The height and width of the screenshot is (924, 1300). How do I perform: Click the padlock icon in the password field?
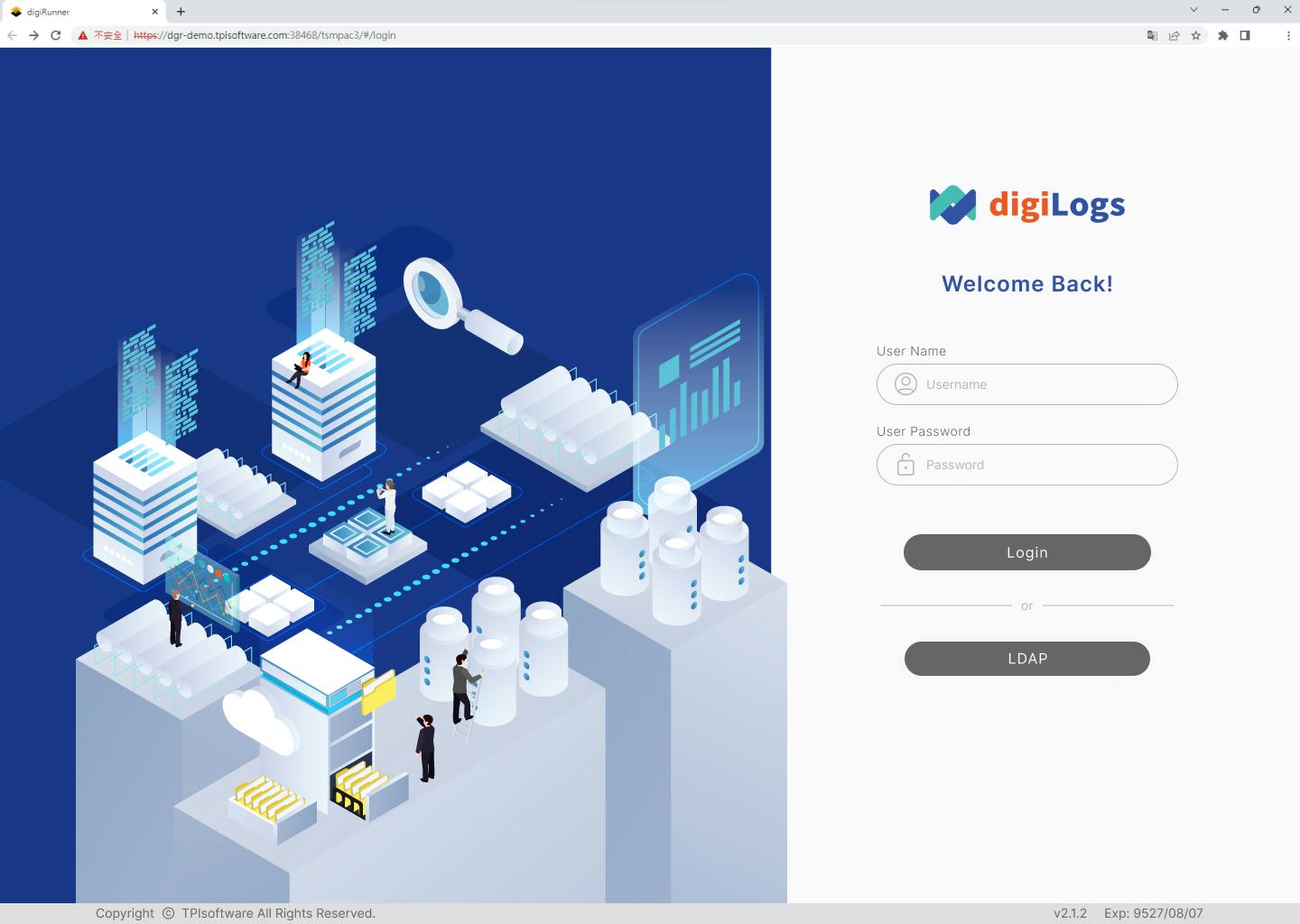pos(905,464)
